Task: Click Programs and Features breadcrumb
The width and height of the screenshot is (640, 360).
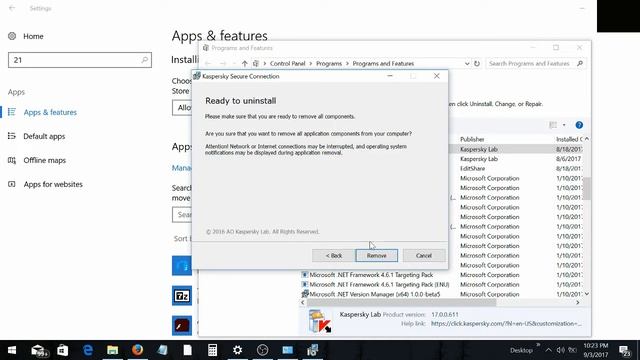Action: click(x=383, y=64)
